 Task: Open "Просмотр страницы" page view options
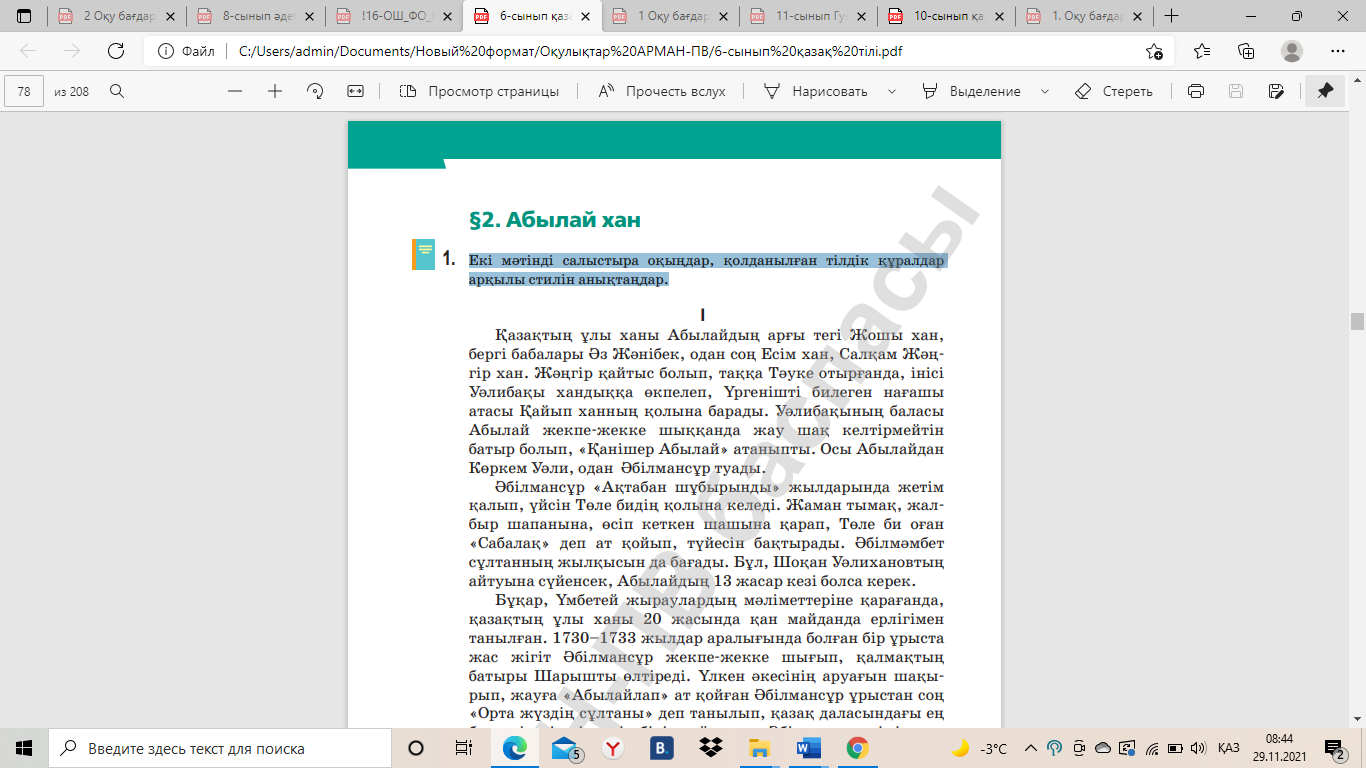point(479,91)
